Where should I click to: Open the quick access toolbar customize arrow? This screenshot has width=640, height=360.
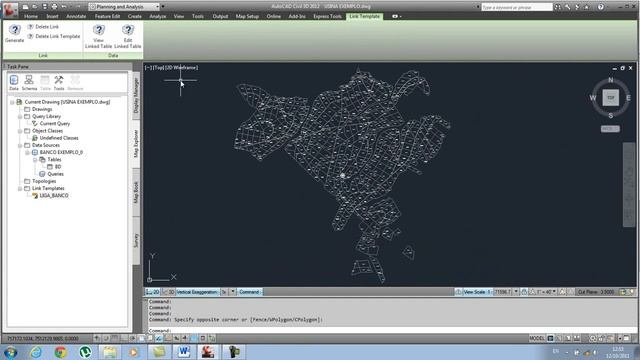click(x=163, y=7)
